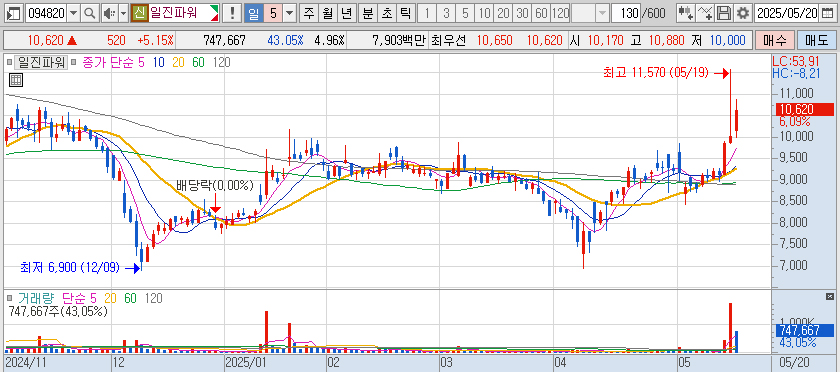The height and width of the screenshot is (372, 840).
Task: Select interval button 3
Action: (x=446, y=13)
